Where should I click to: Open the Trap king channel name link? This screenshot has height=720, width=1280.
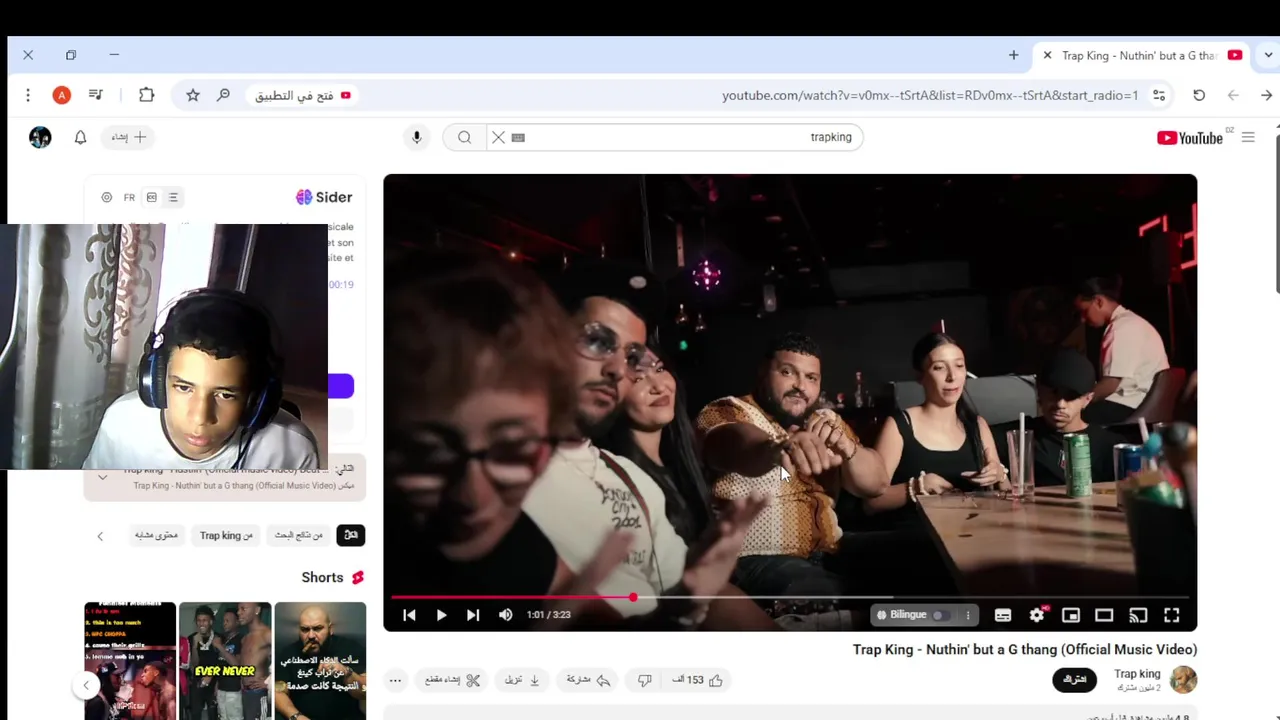pyautogui.click(x=1137, y=674)
